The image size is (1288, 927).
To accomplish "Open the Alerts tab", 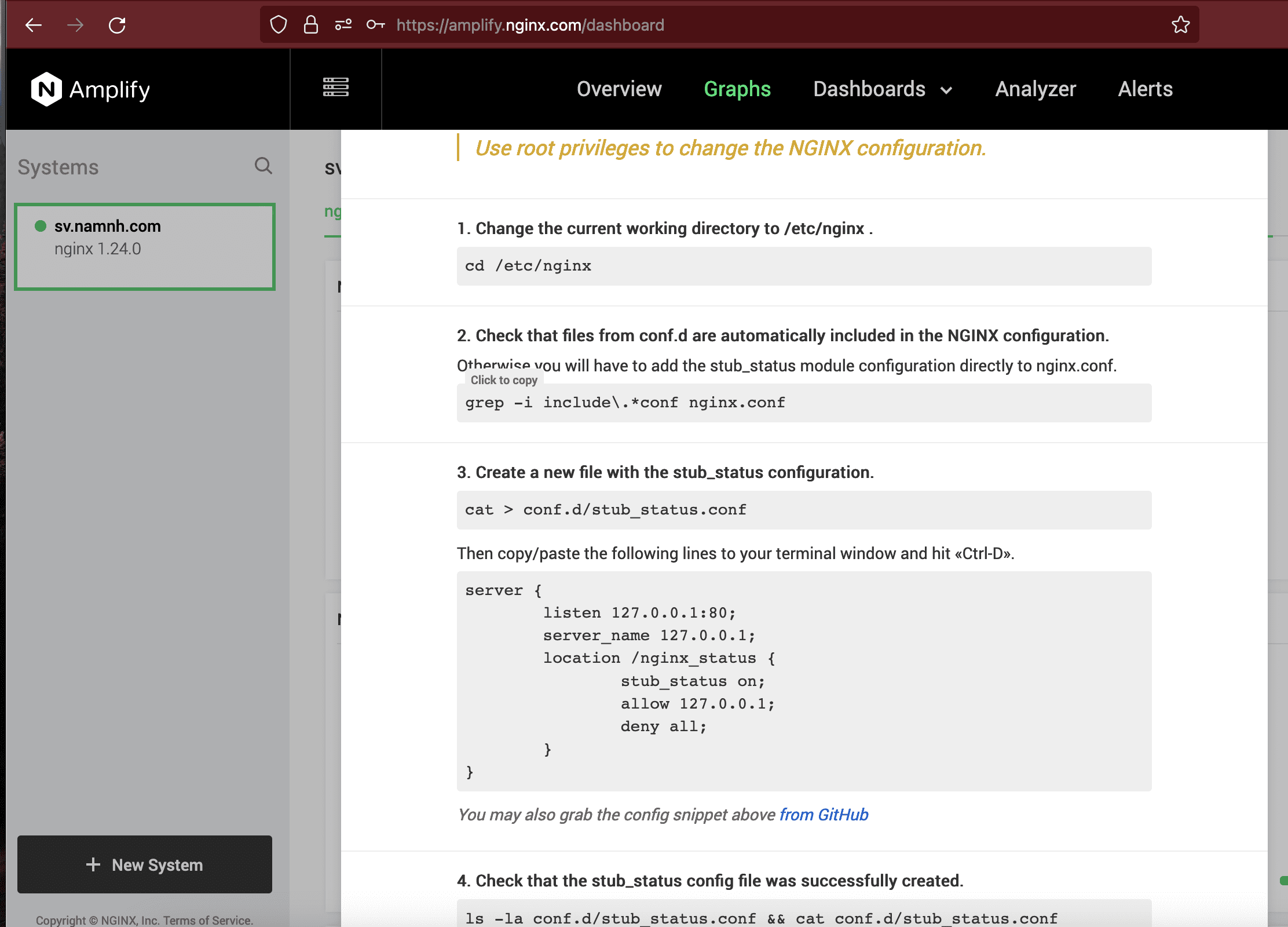I will coord(1144,89).
